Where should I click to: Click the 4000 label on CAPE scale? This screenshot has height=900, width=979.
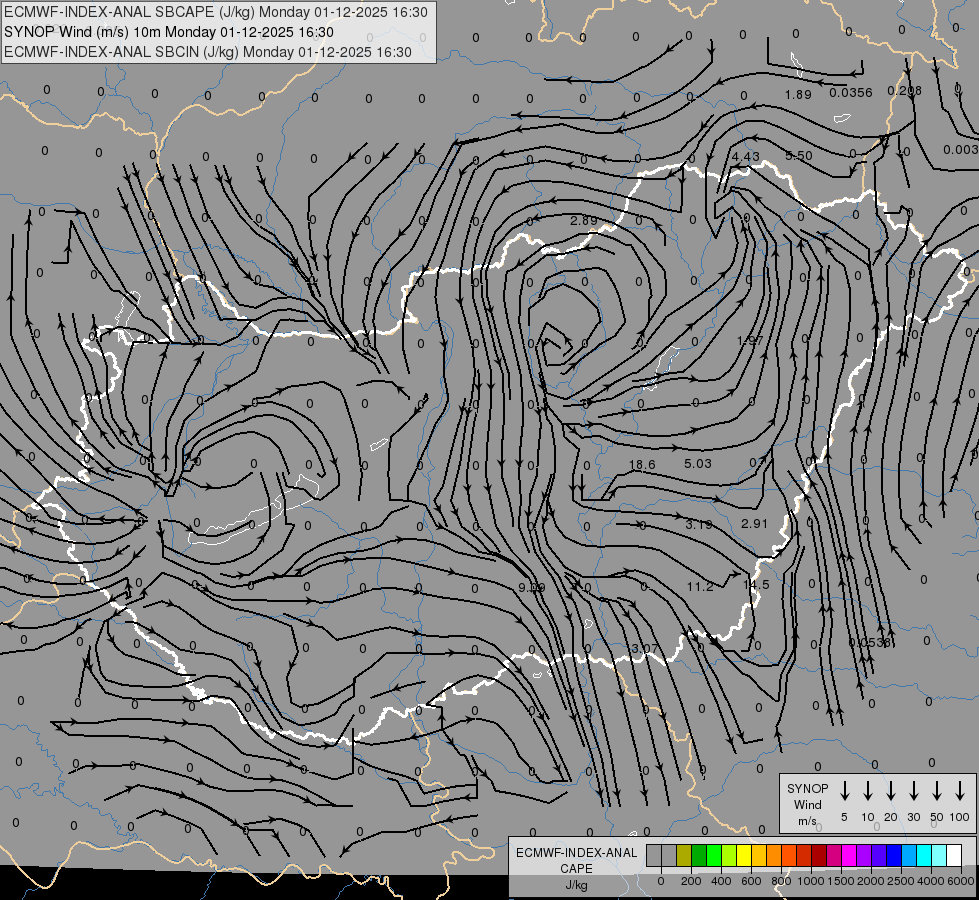[931, 881]
